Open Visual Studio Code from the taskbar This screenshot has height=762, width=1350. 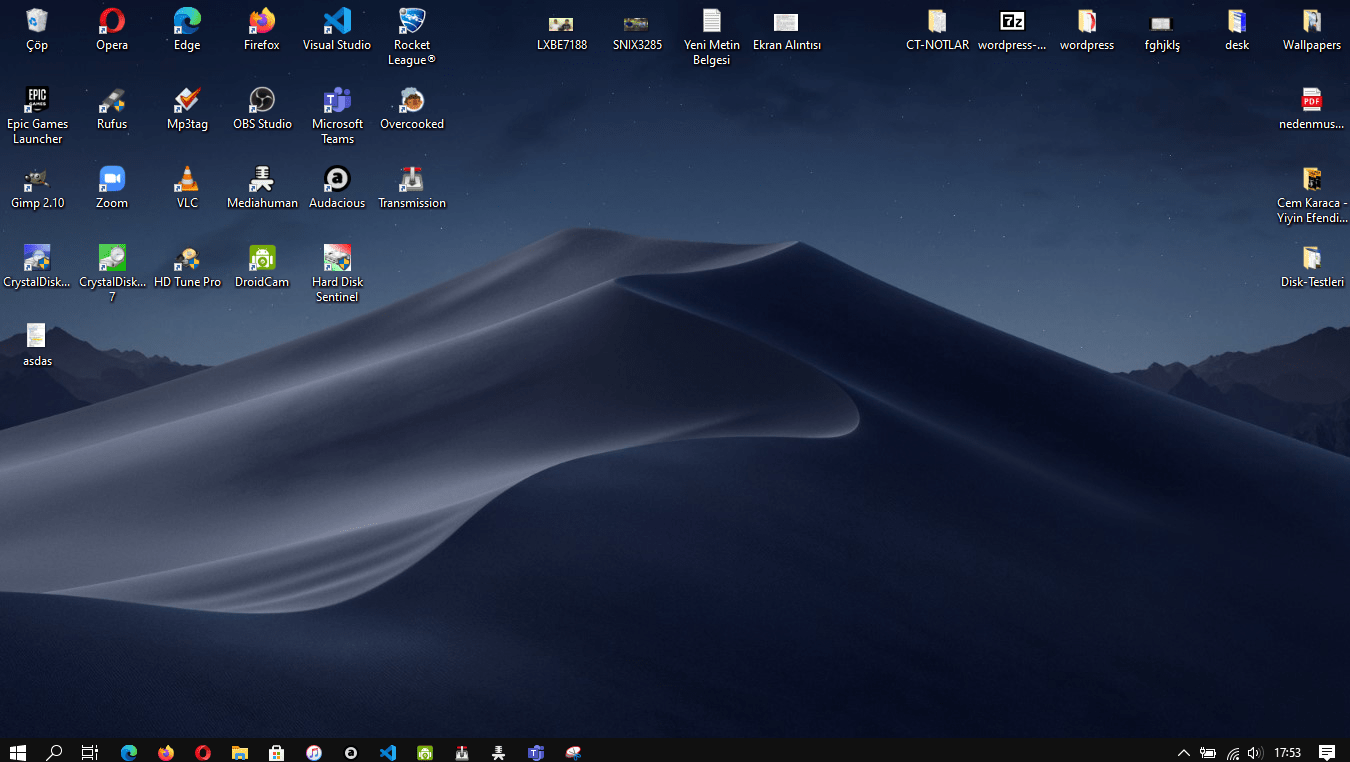pos(388,752)
